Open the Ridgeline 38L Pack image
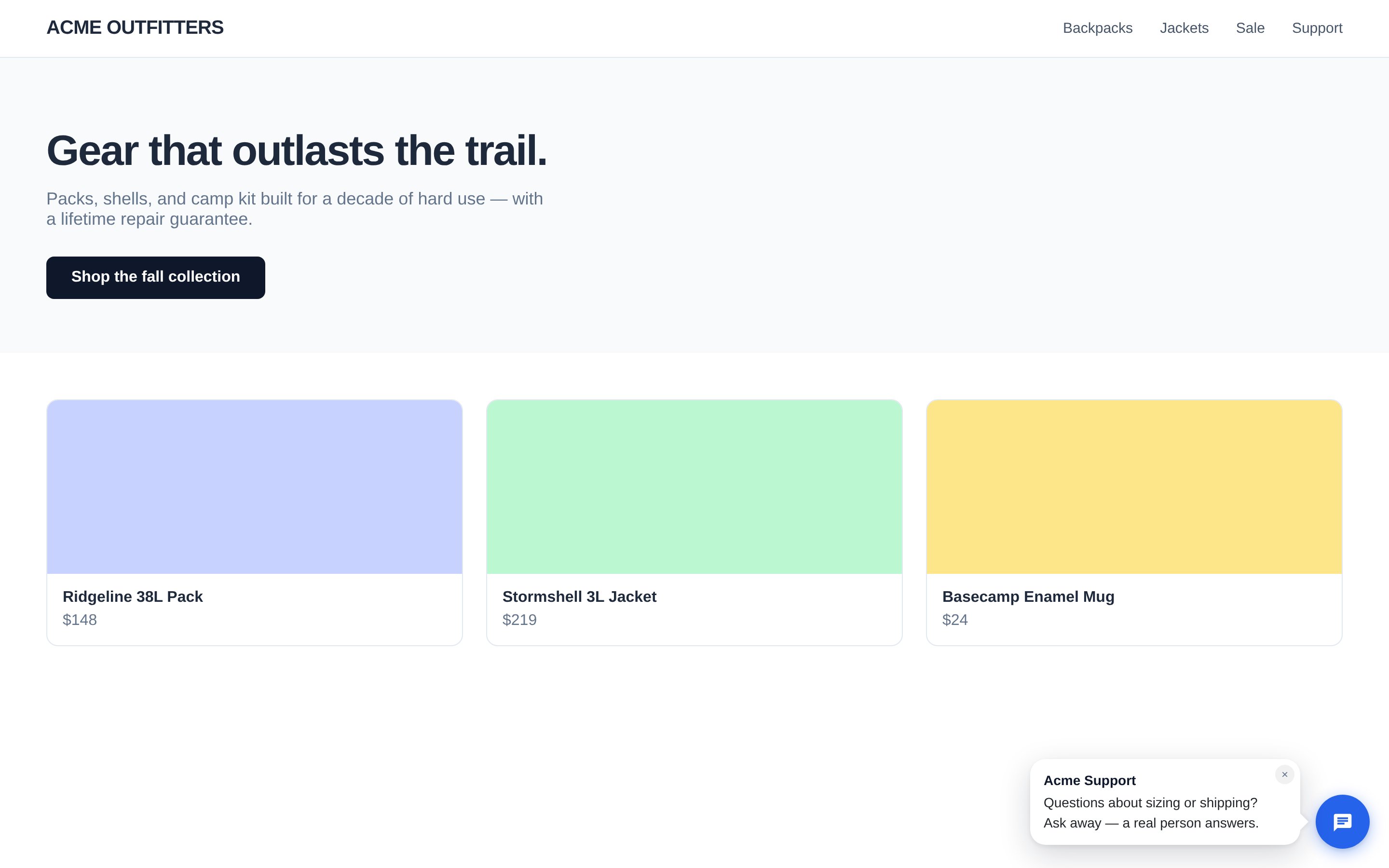Viewport: 1389px width, 868px height. click(254, 487)
